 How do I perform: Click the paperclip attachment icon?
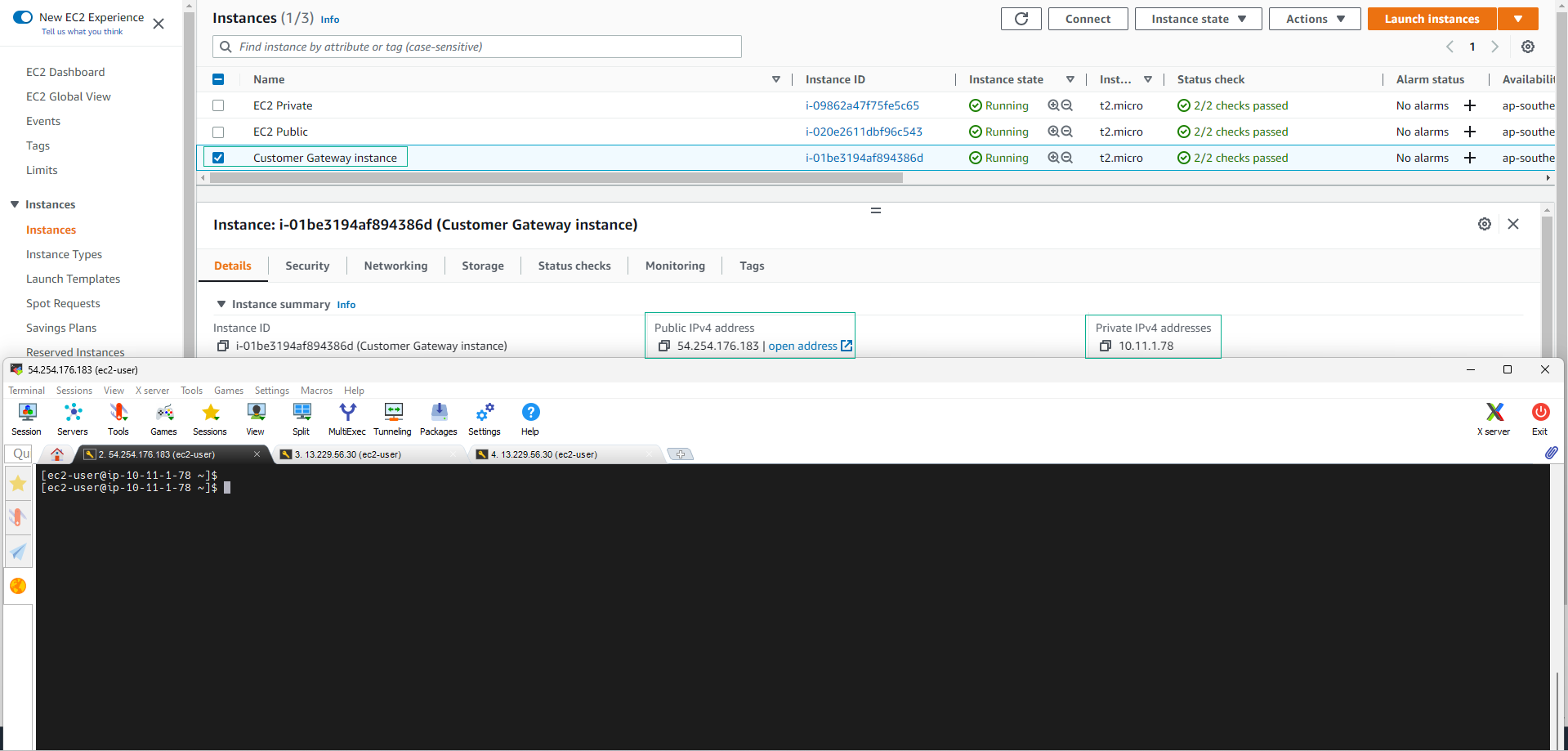(x=1551, y=453)
